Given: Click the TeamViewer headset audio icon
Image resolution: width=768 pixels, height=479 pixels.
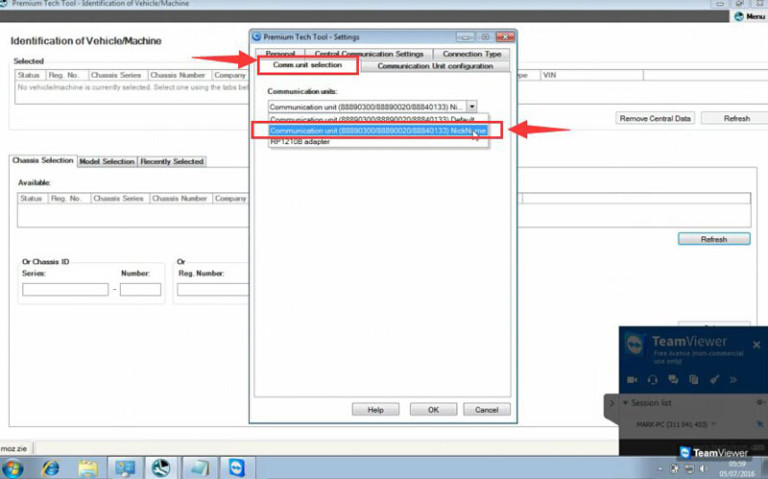Looking at the screenshot, I should tap(652, 380).
